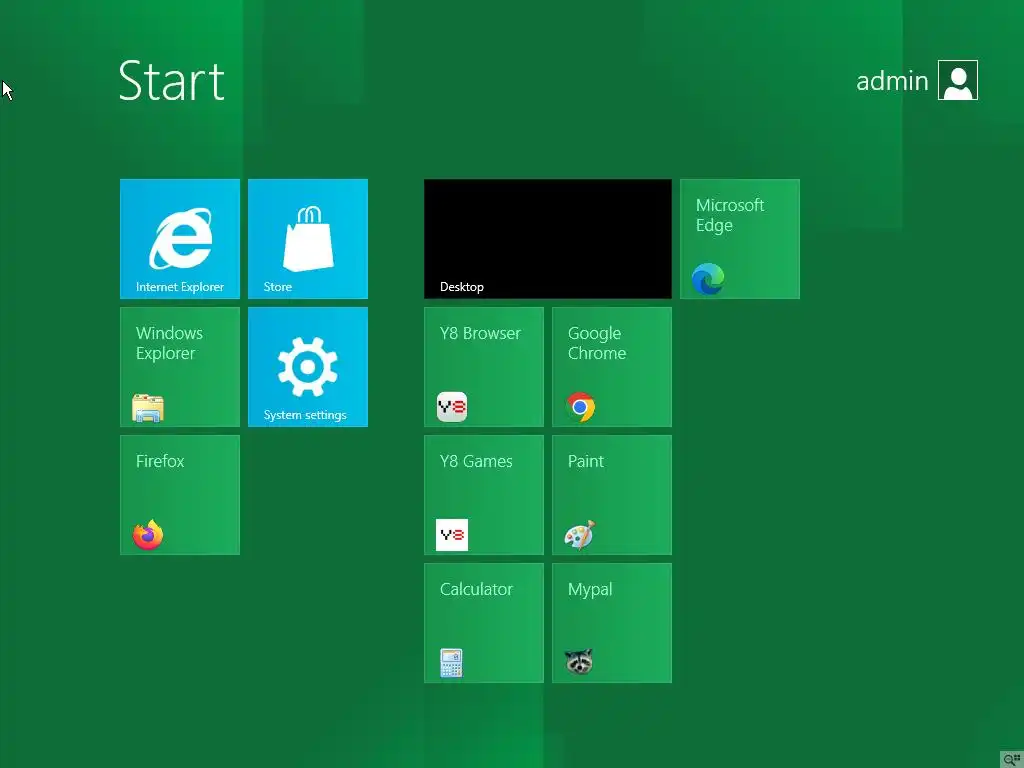This screenshot has height=768, width=1024.
Task: Open the Internet Explorer tile
Action: [180, 238]
